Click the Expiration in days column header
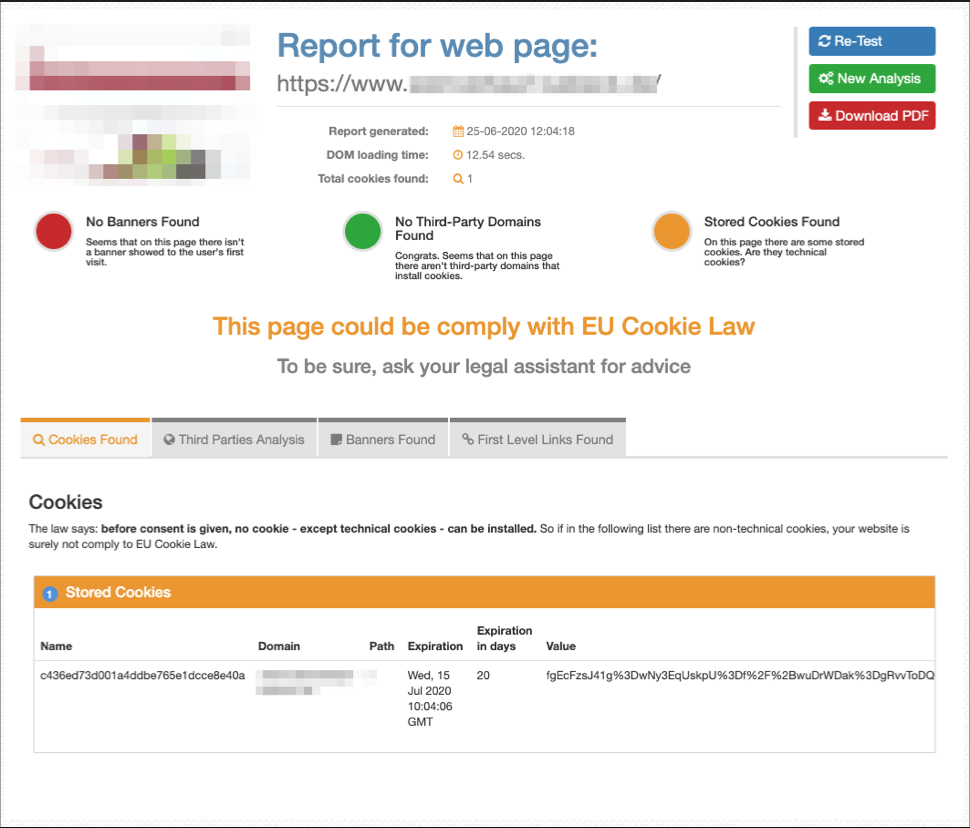The image size is (970, 828). click(x=504, y=638)
